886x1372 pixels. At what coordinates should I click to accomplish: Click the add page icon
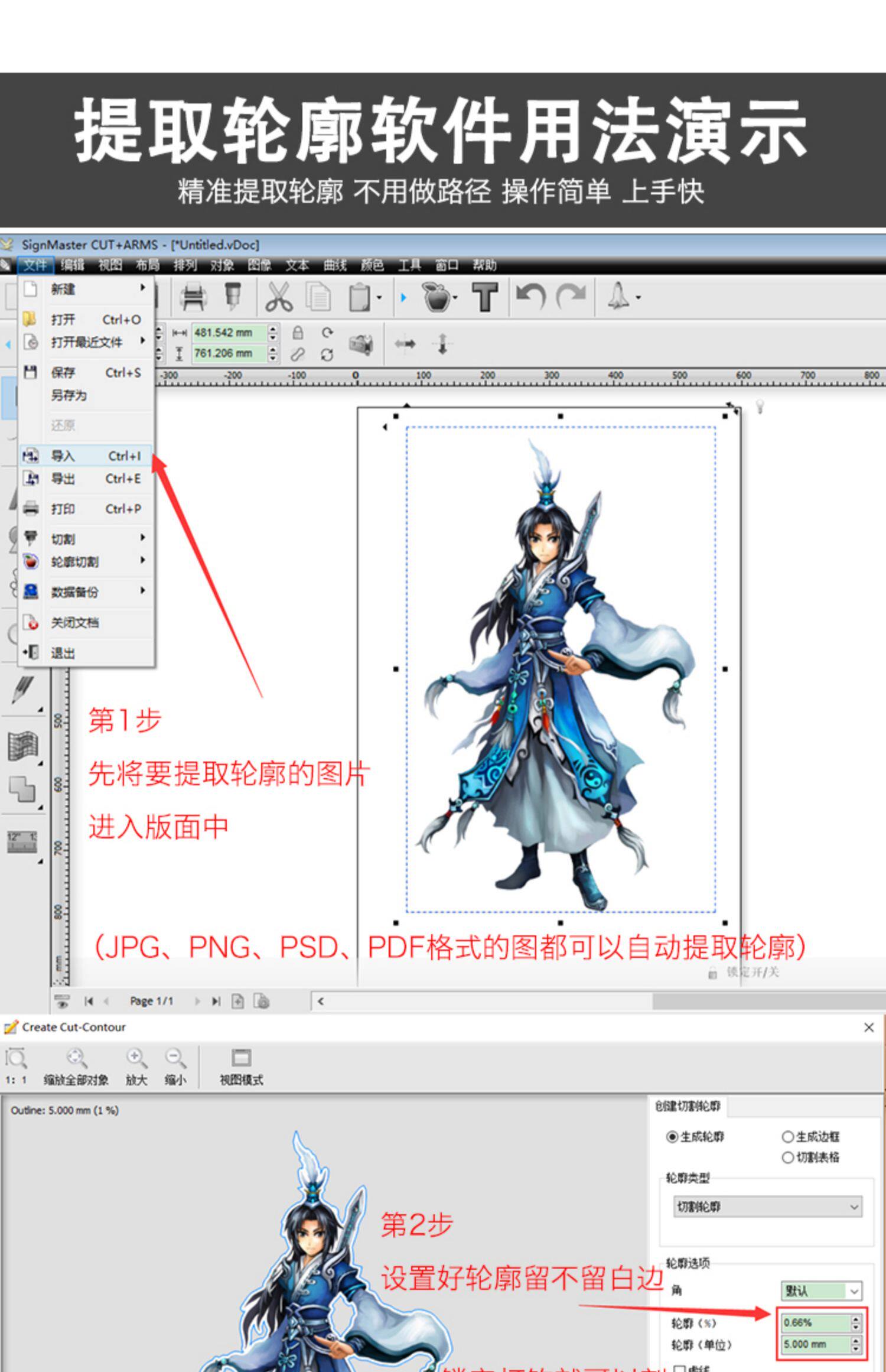pos(237,1001)
